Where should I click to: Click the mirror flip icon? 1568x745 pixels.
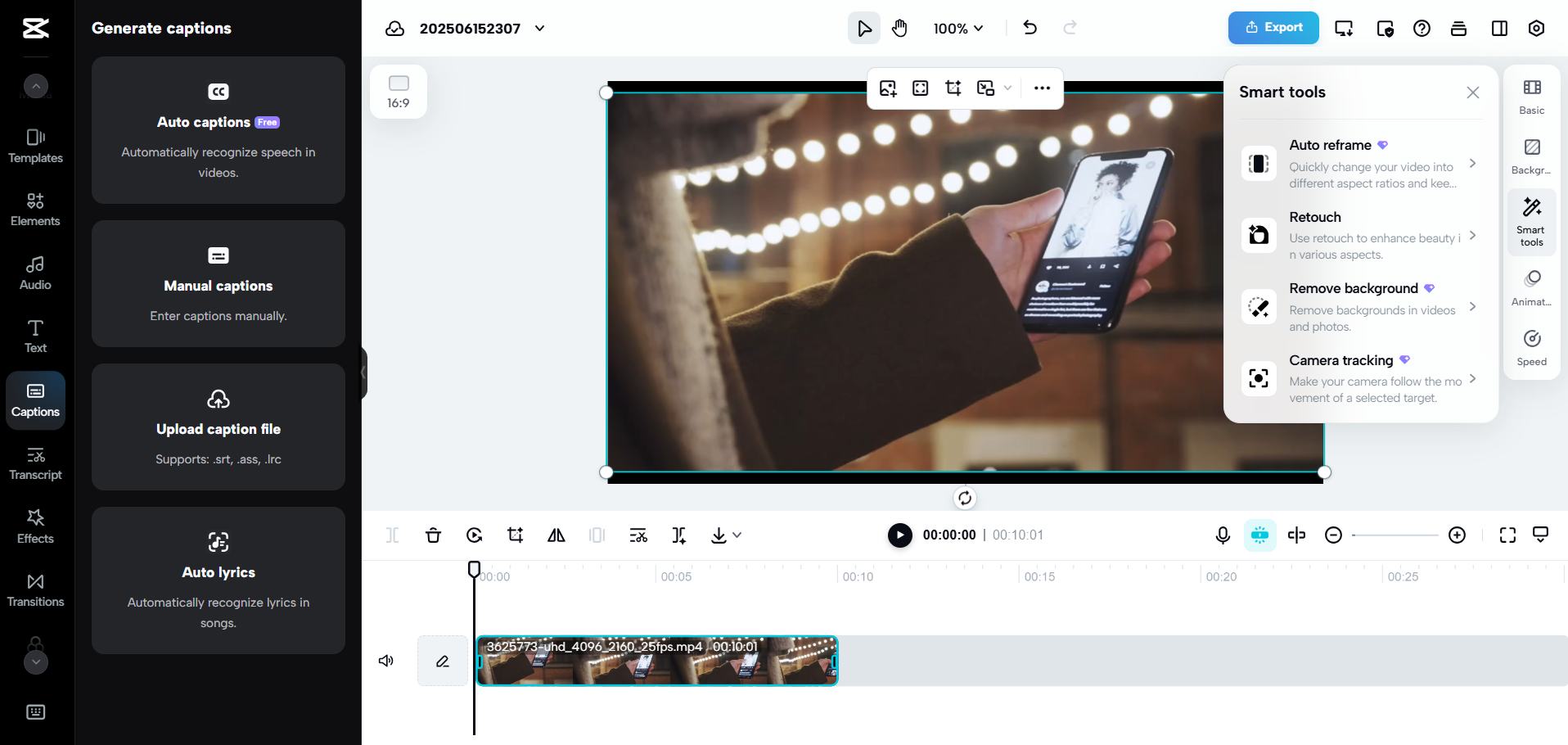556,535
